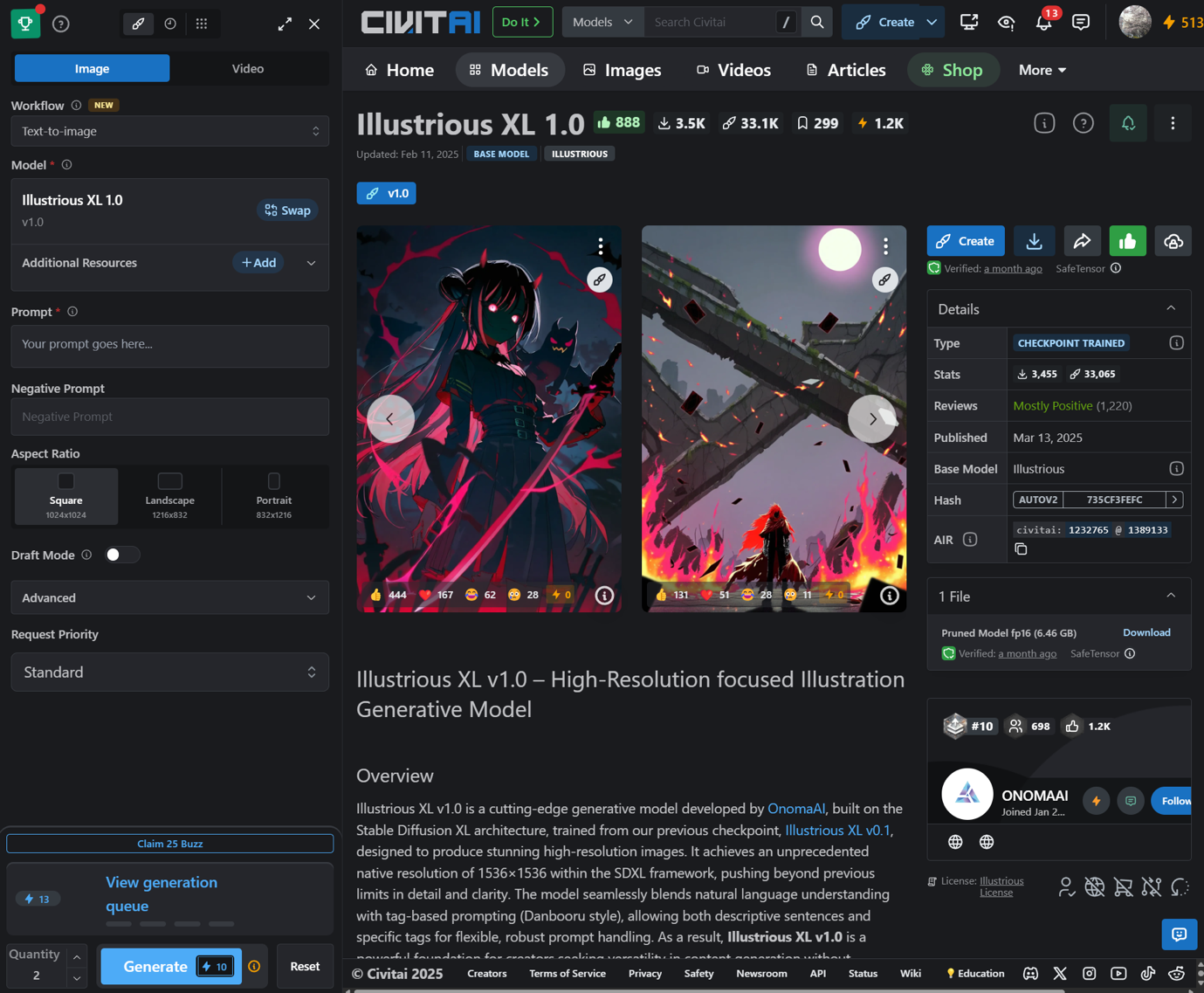Select Portrait aspect ratio

point(274,496)
